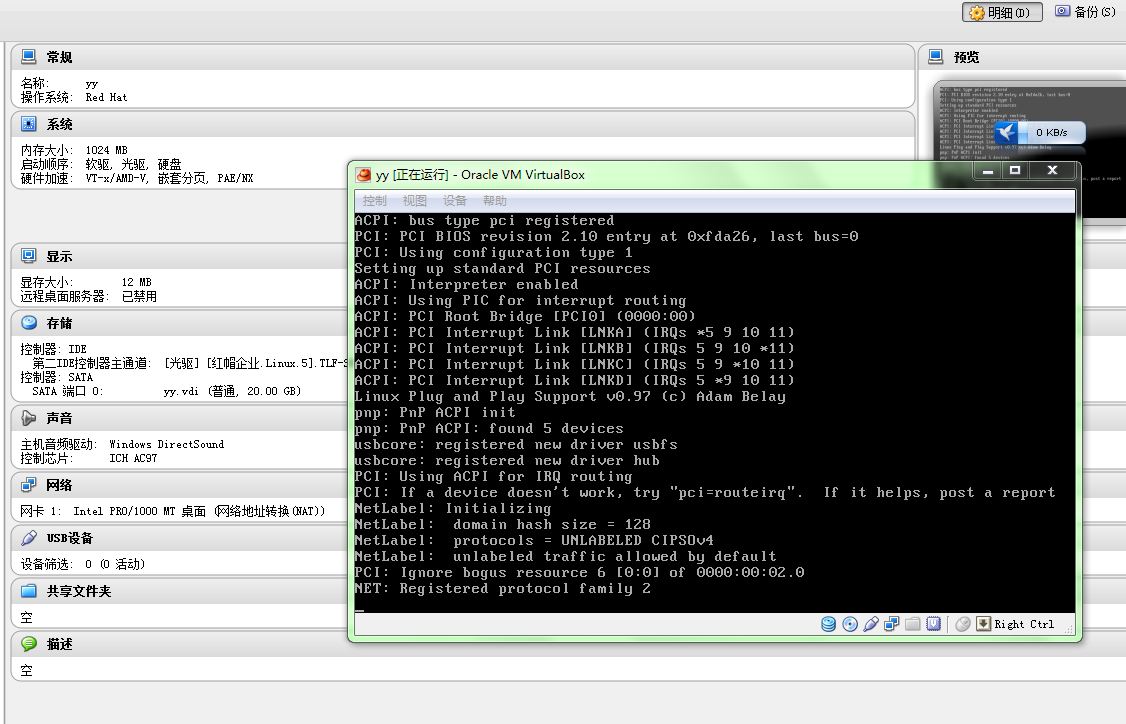Click the 0 KB/s speed indicator

click(x=1051, y=133)
